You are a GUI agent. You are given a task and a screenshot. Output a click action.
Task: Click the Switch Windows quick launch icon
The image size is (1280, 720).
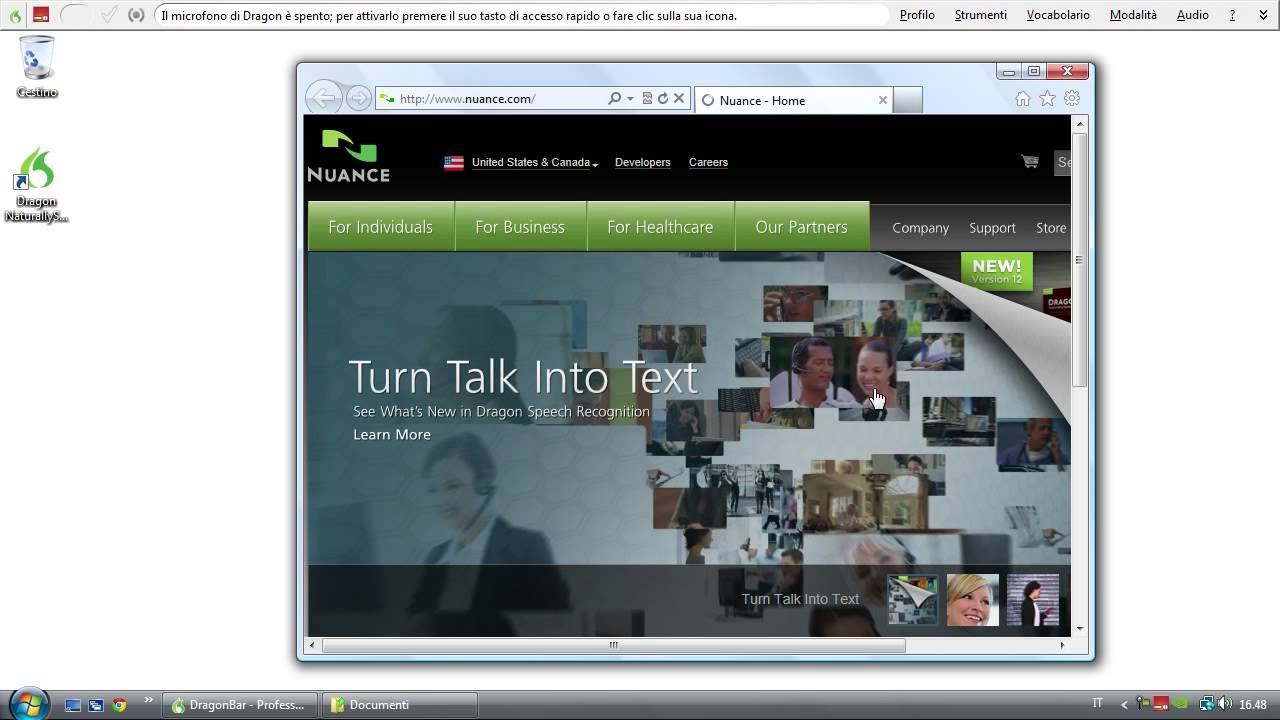(96, 705)
